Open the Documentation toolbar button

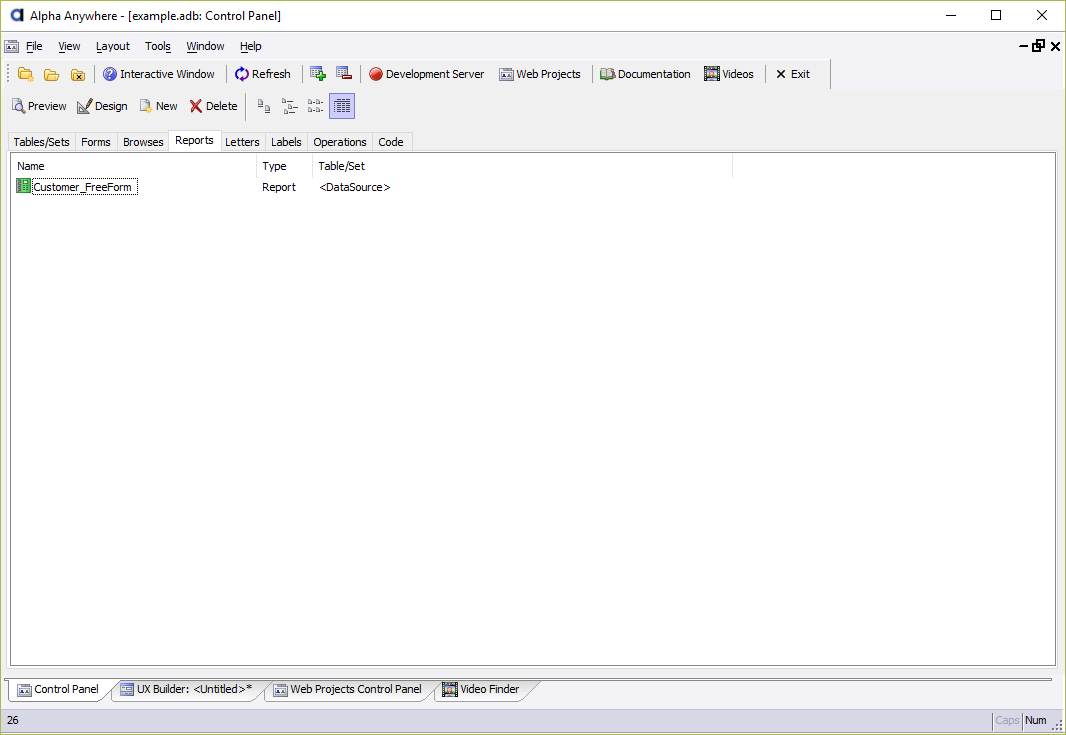click(x=645, y=74)
